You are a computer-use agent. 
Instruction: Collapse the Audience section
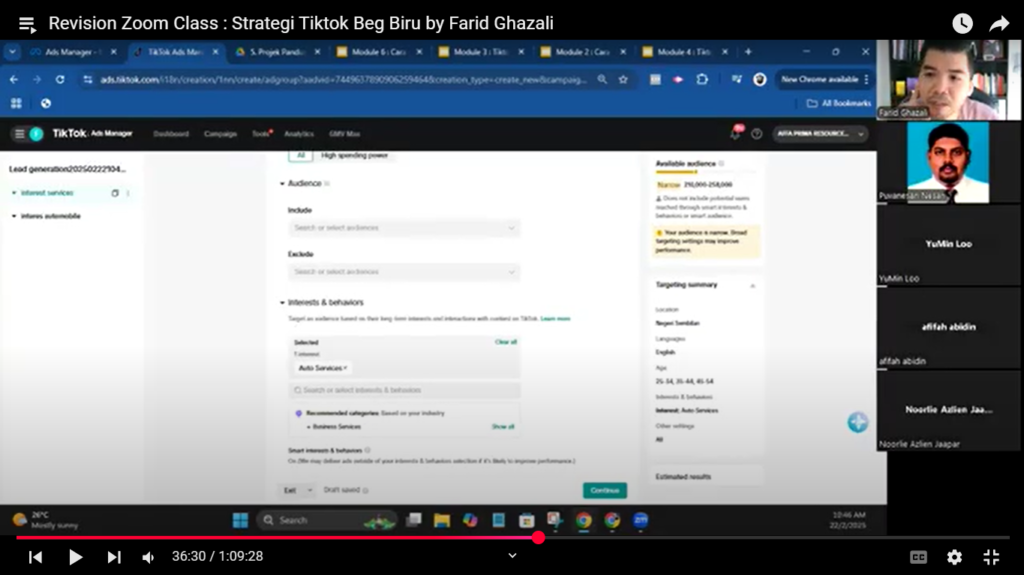pyautogui.click(x=282, y=184)
